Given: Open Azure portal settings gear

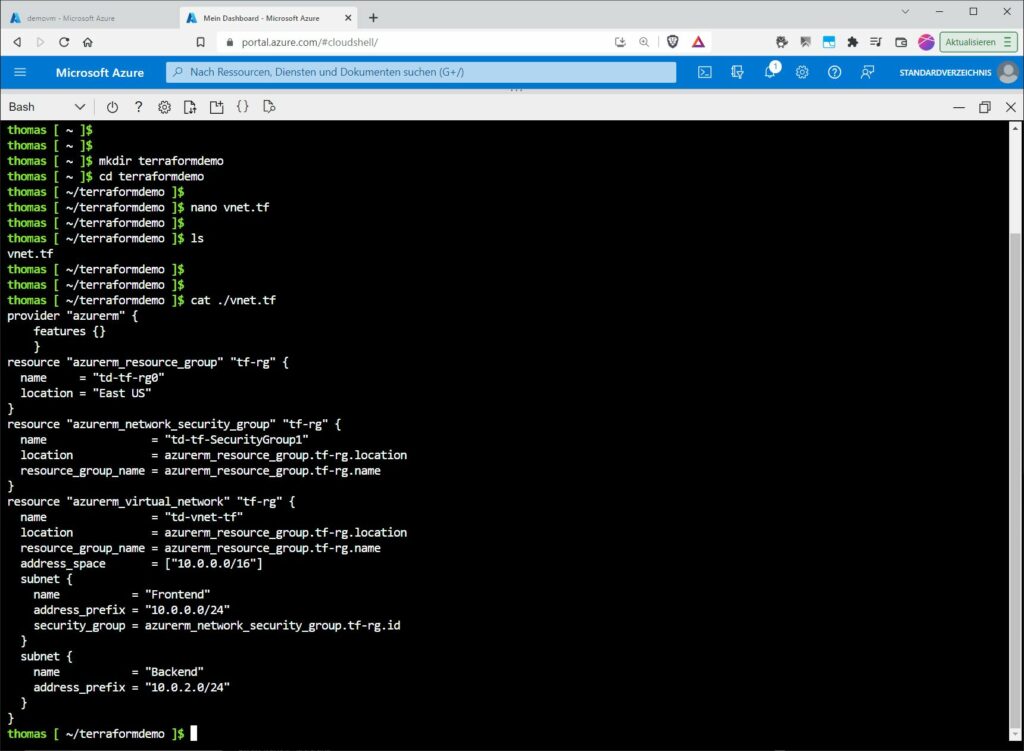Looking at the screenshot, I should pos(802,72).
